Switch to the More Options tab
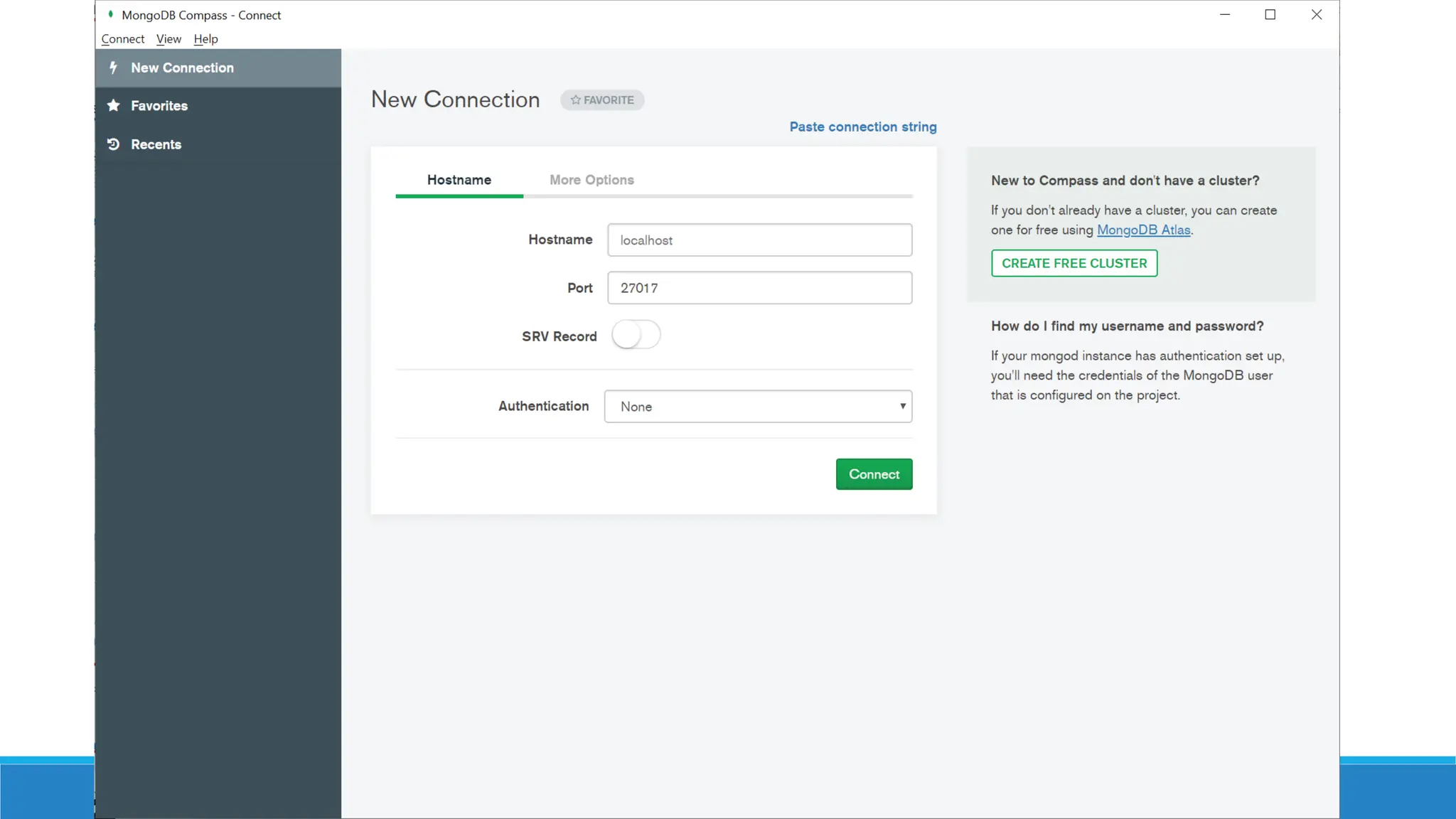The height and width of the screenshot is (819, 1456). click(591, 180)
